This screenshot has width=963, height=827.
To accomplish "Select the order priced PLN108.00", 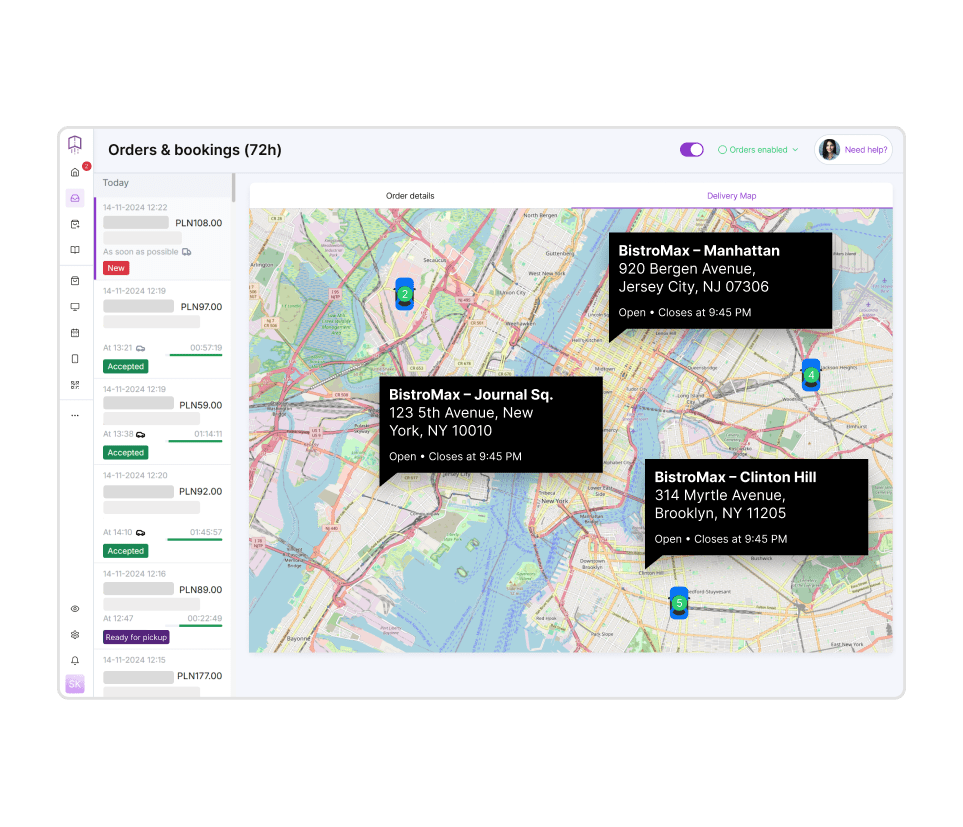I will [163, 239].
